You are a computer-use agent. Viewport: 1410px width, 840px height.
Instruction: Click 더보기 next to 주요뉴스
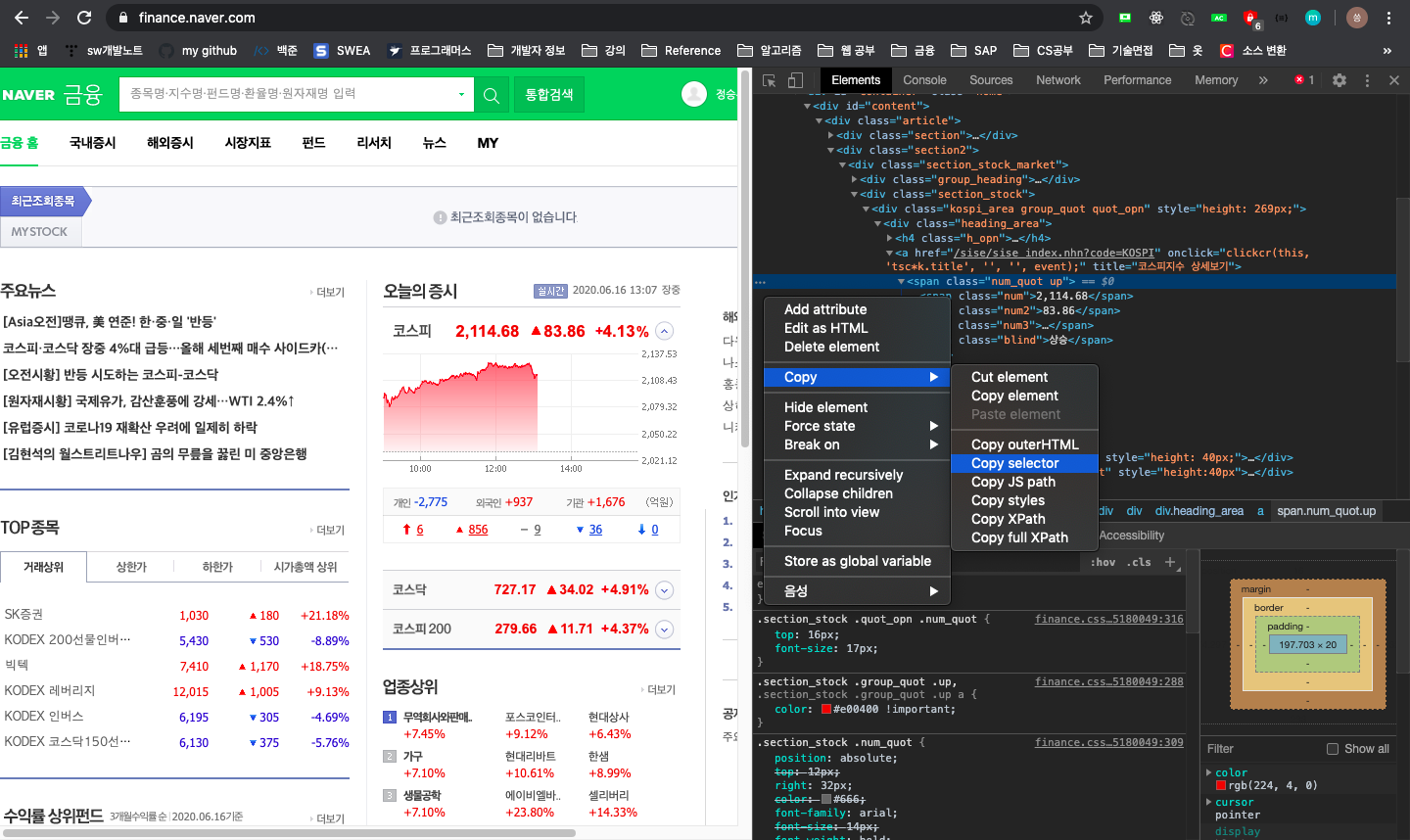[328, 293]
